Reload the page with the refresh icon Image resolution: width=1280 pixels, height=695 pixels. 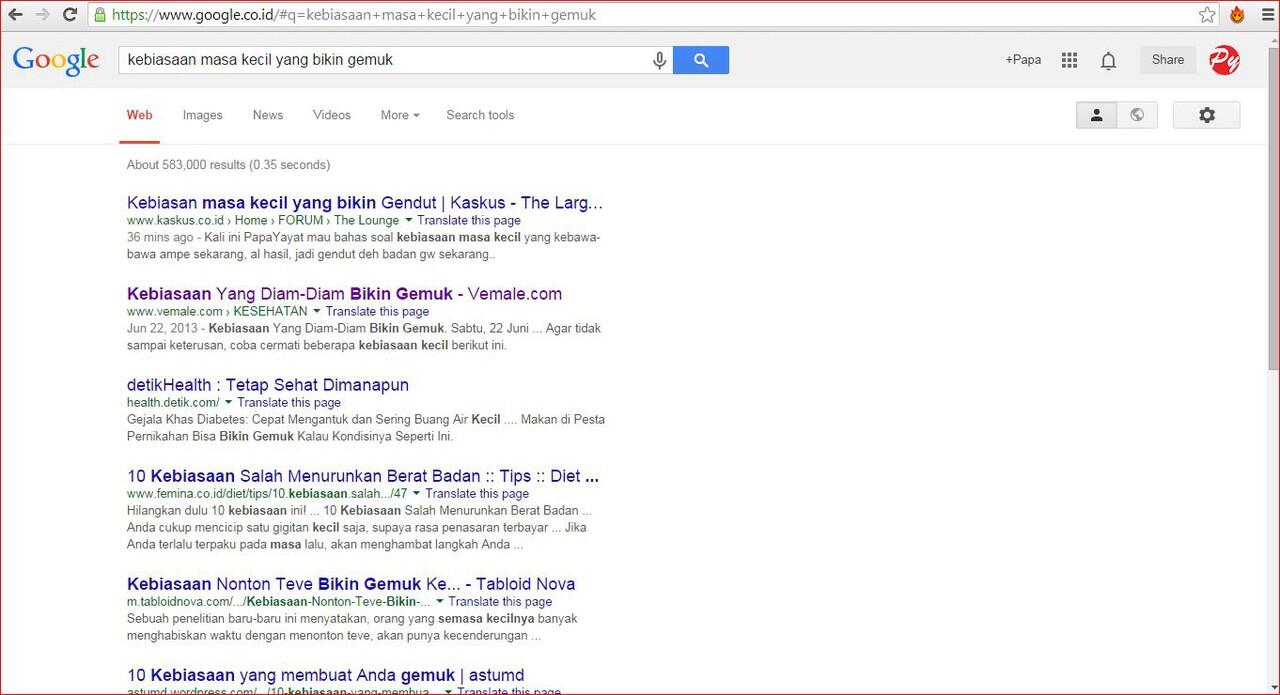[70, 15]
